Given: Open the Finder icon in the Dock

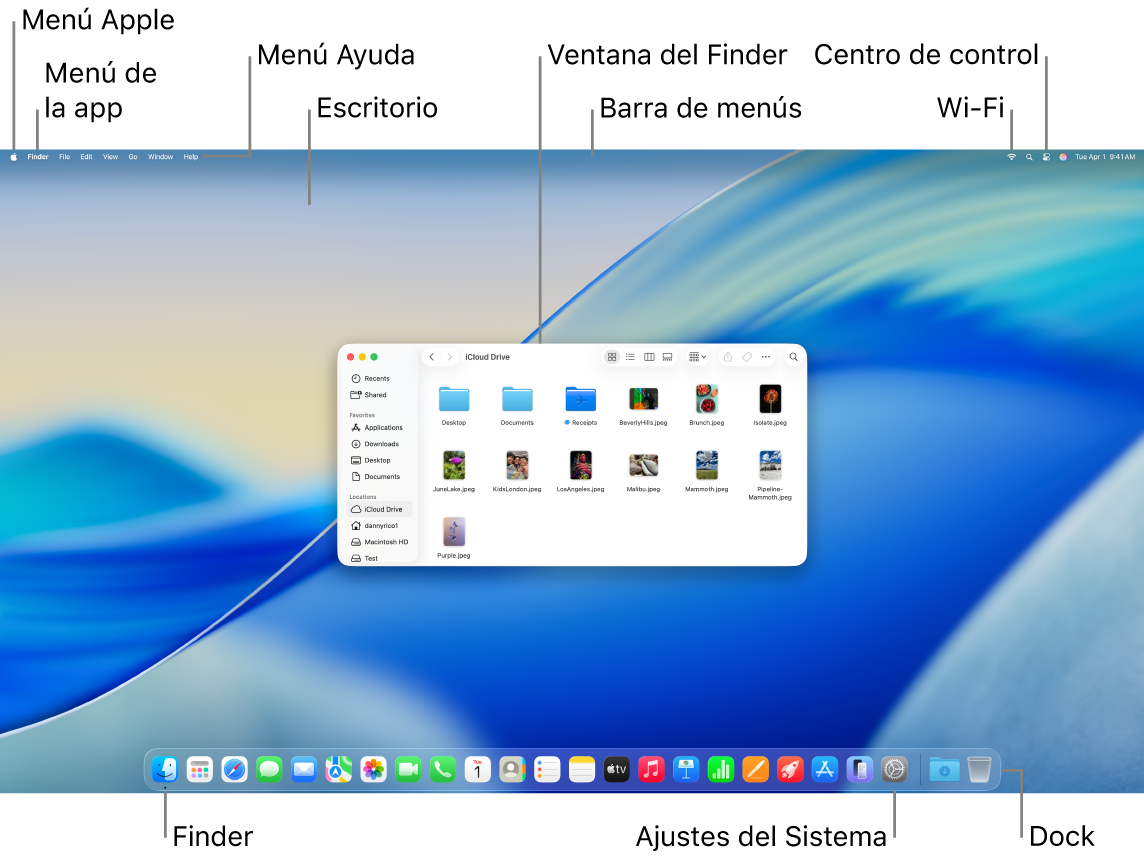Looking at the screenshot, I should click(164, 769).
